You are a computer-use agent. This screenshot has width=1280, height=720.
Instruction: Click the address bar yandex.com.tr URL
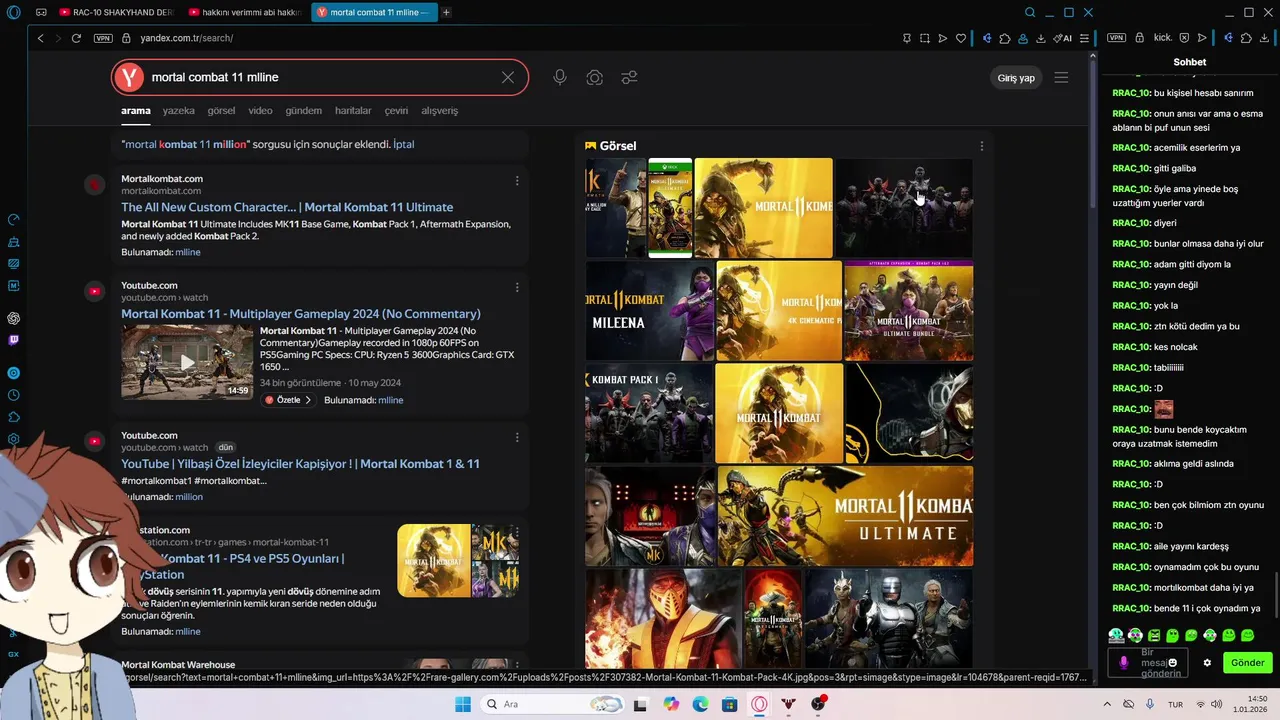[x=186, y=38]
